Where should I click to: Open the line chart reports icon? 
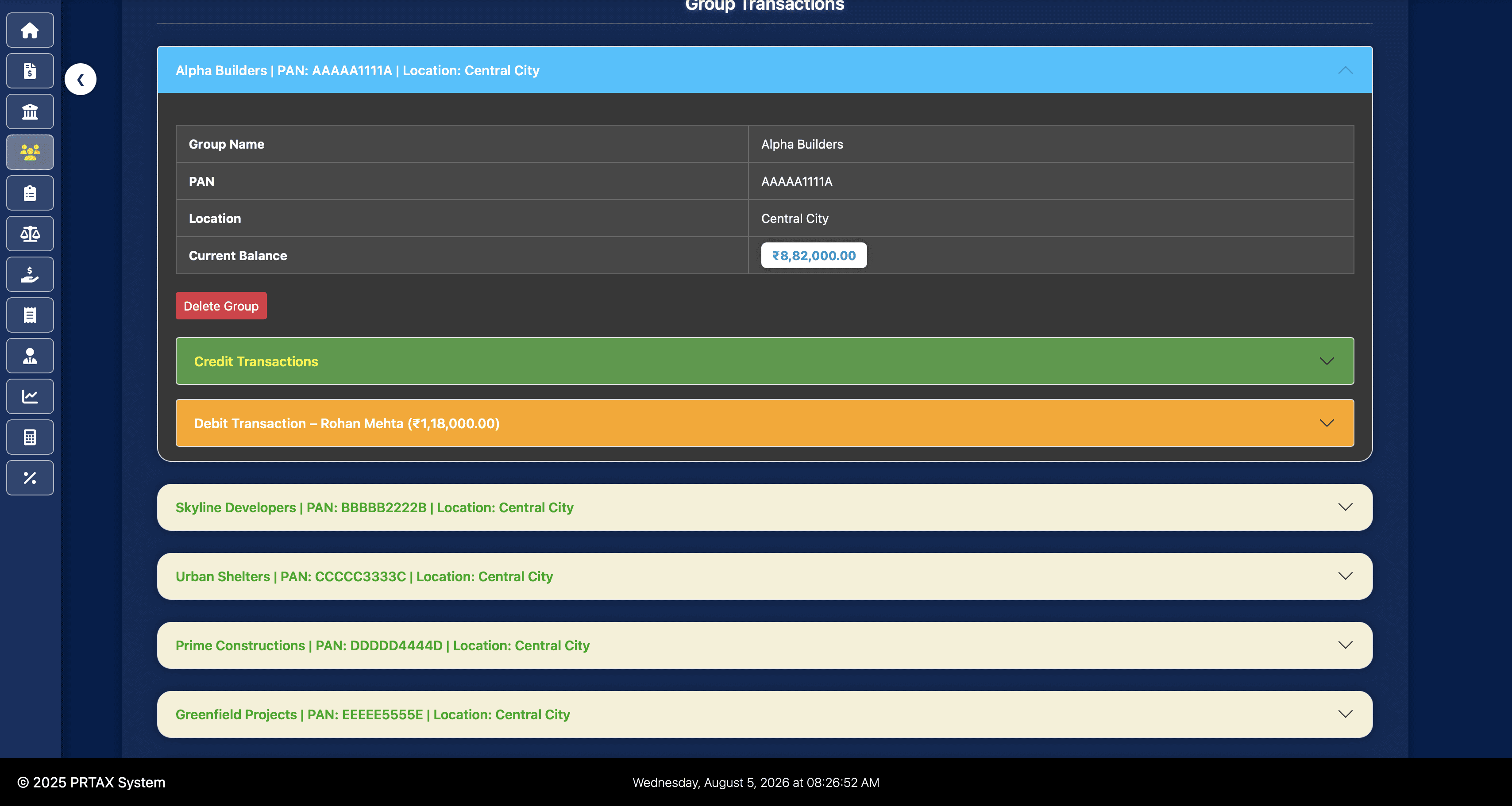[x=30, y=396]
